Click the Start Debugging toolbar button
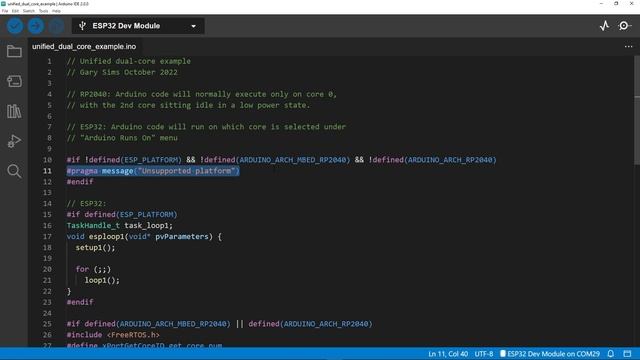This screenshot has width=640, height=360. click(x=56, y=26)
